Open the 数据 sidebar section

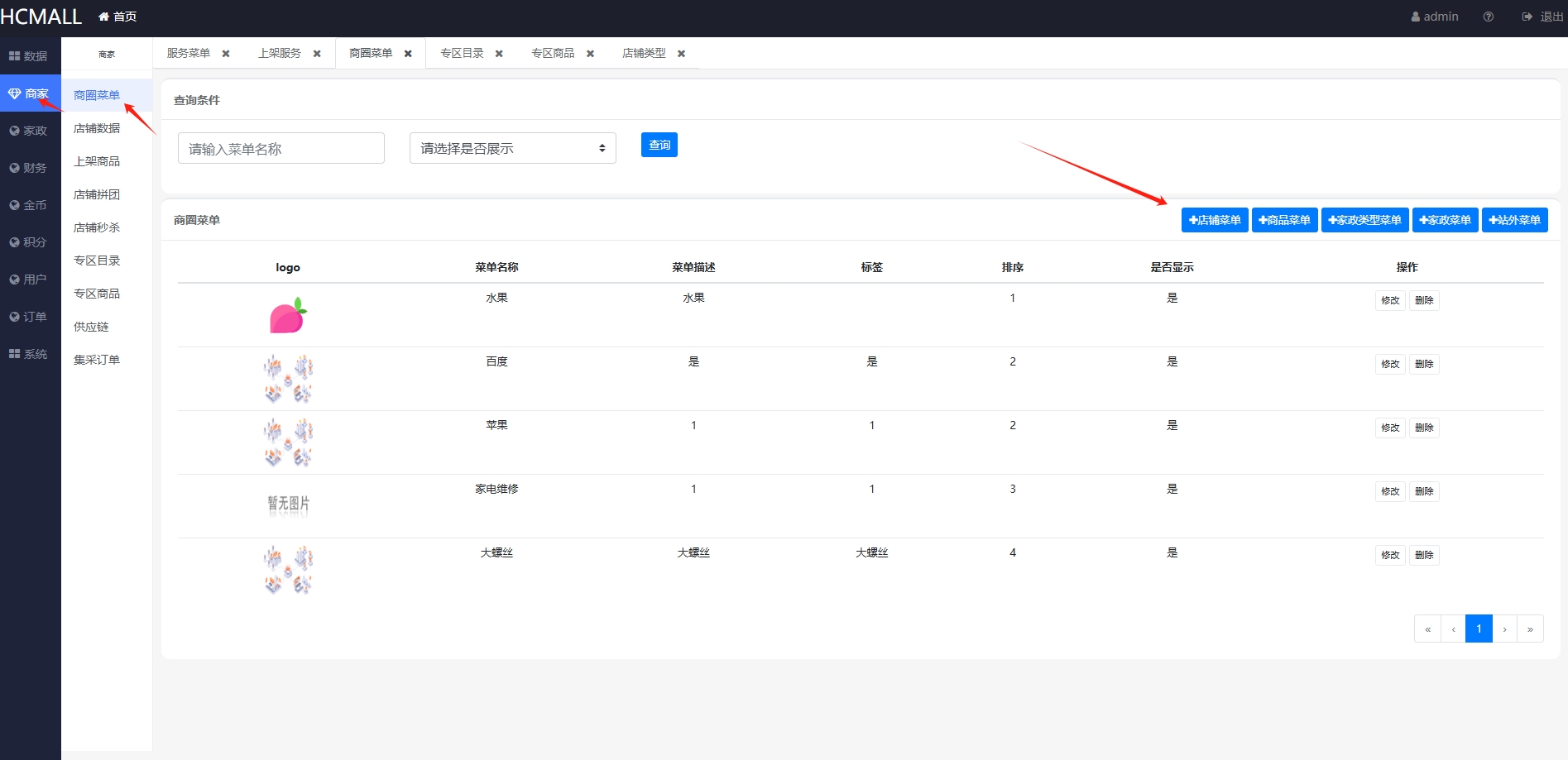coord(30,56)
